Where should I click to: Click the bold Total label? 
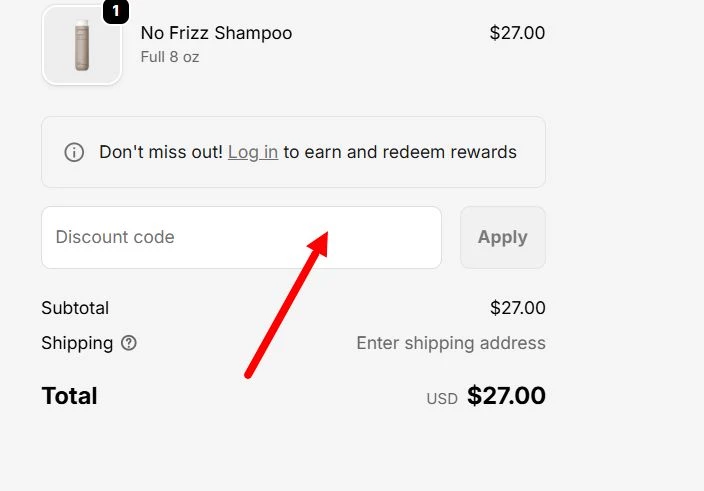pos(69,396)
